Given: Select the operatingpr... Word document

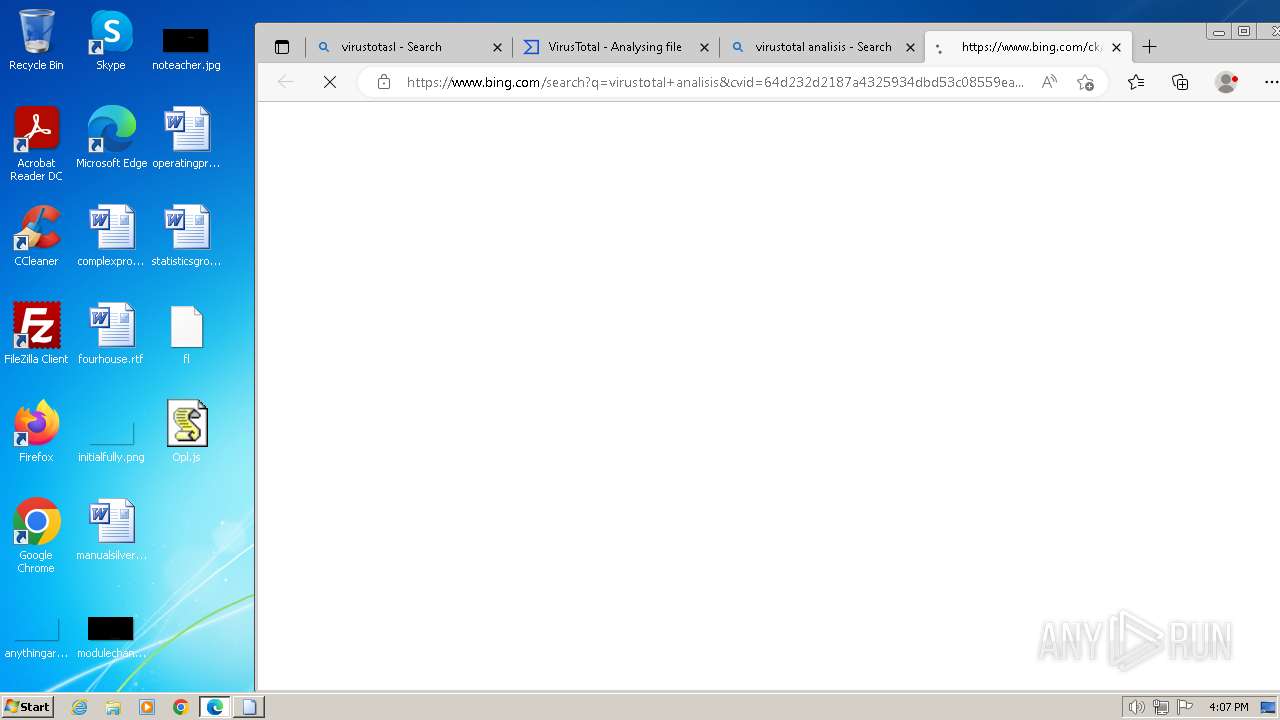Looking at the screenshot, I should click(186, 138).
